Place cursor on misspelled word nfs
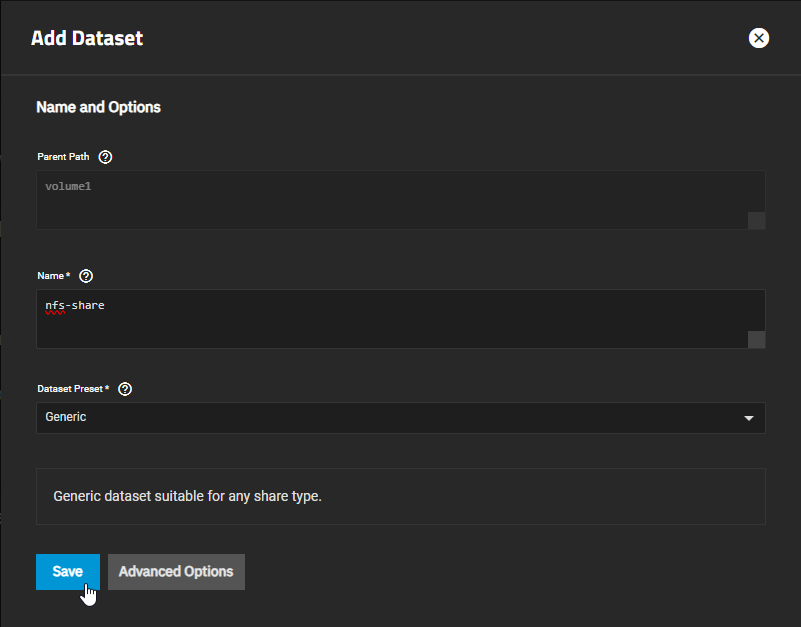801x627 pixels. pos(55,305)
